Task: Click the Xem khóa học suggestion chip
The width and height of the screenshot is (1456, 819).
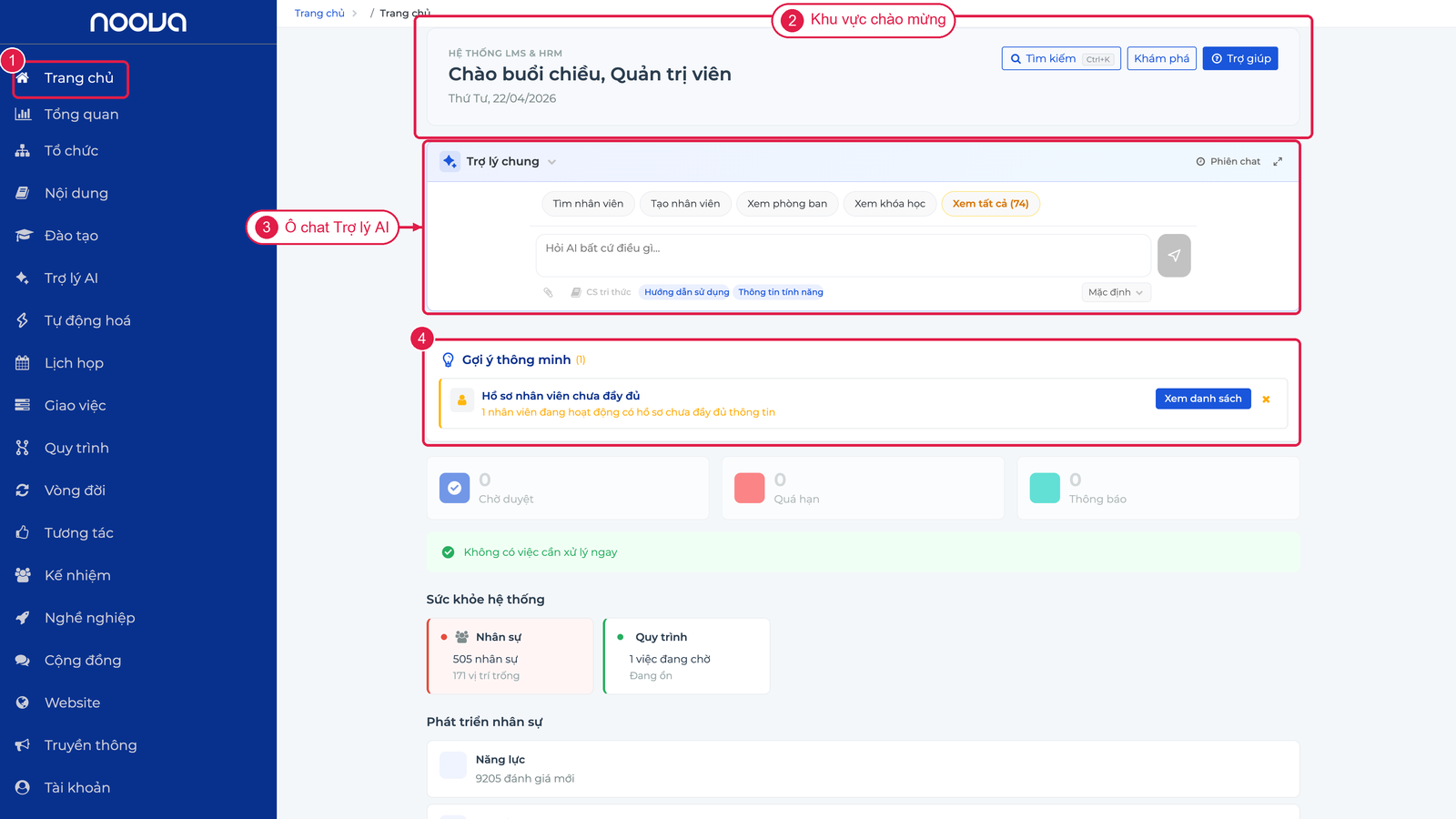Action: (890, 204)
